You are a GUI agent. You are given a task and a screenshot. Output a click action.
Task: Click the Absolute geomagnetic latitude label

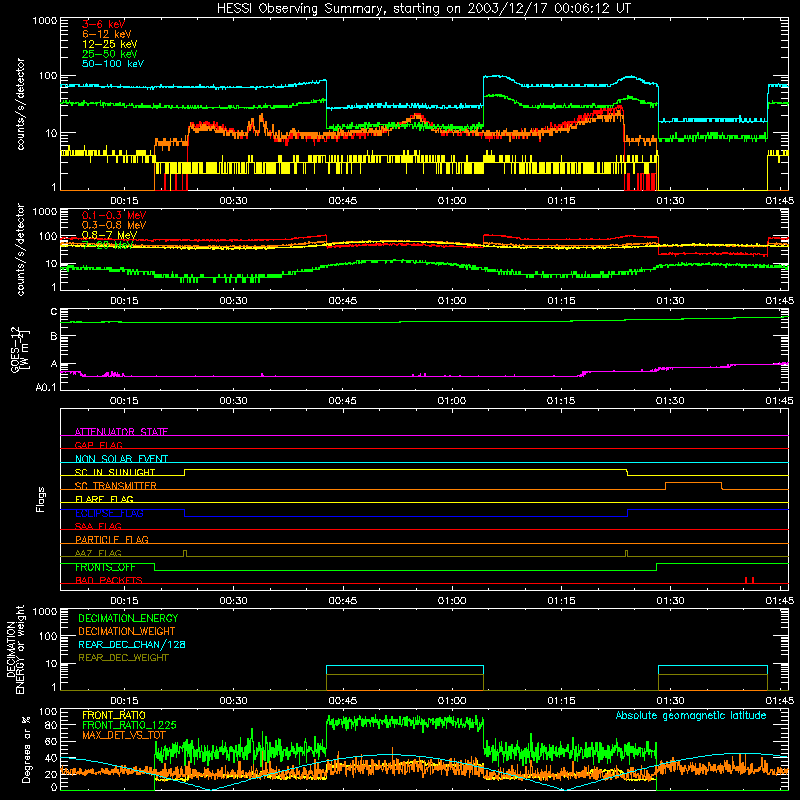click(691, 715)
